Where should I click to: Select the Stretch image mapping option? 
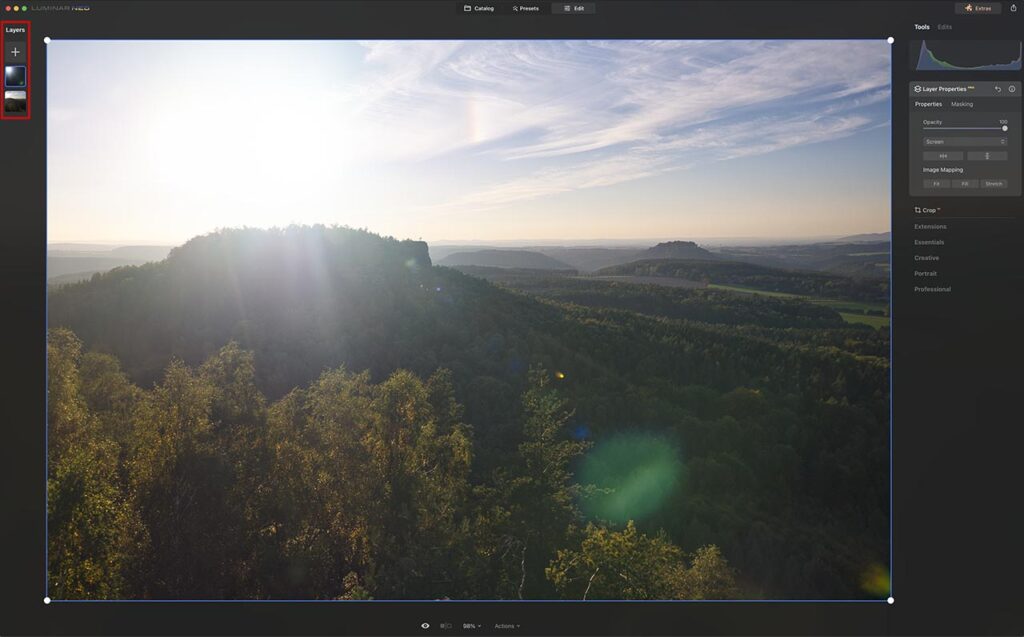pos(993,183)
